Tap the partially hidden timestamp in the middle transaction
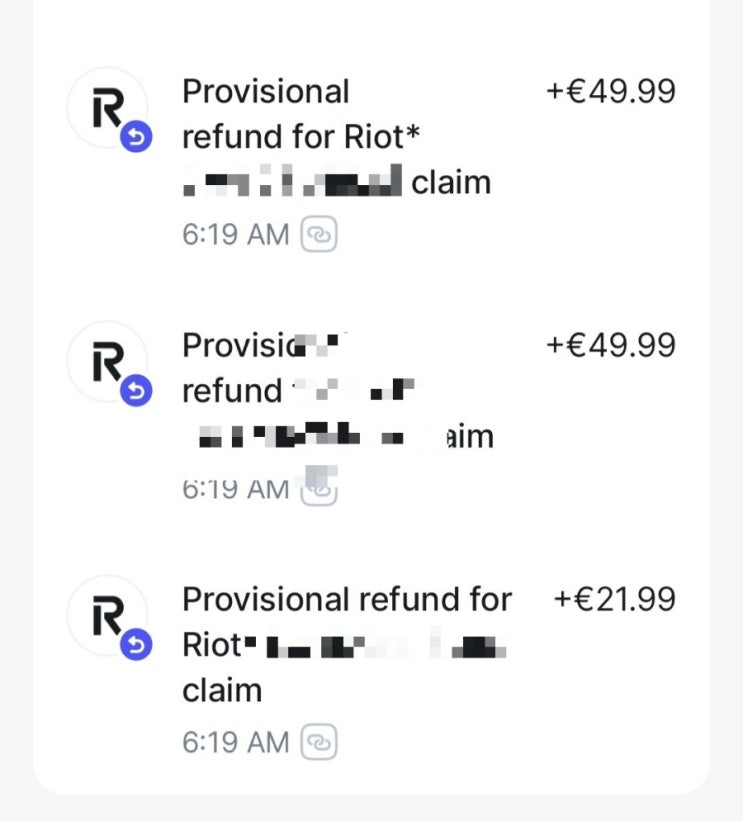Image resolution: width=743 pixels, height=821 pixels. click(236, 489)
